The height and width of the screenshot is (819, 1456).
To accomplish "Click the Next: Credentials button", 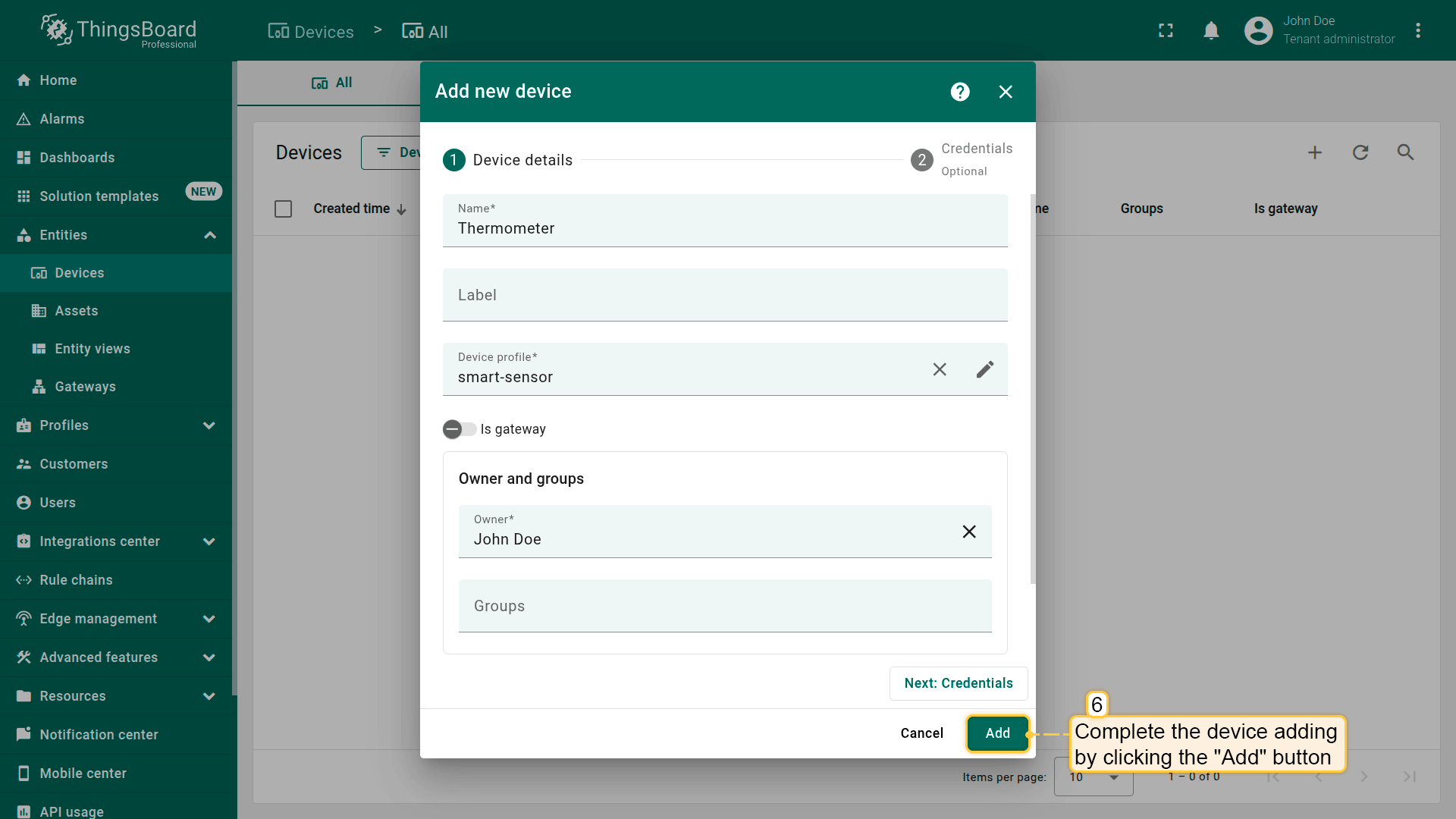I will [x=958, y=683].
